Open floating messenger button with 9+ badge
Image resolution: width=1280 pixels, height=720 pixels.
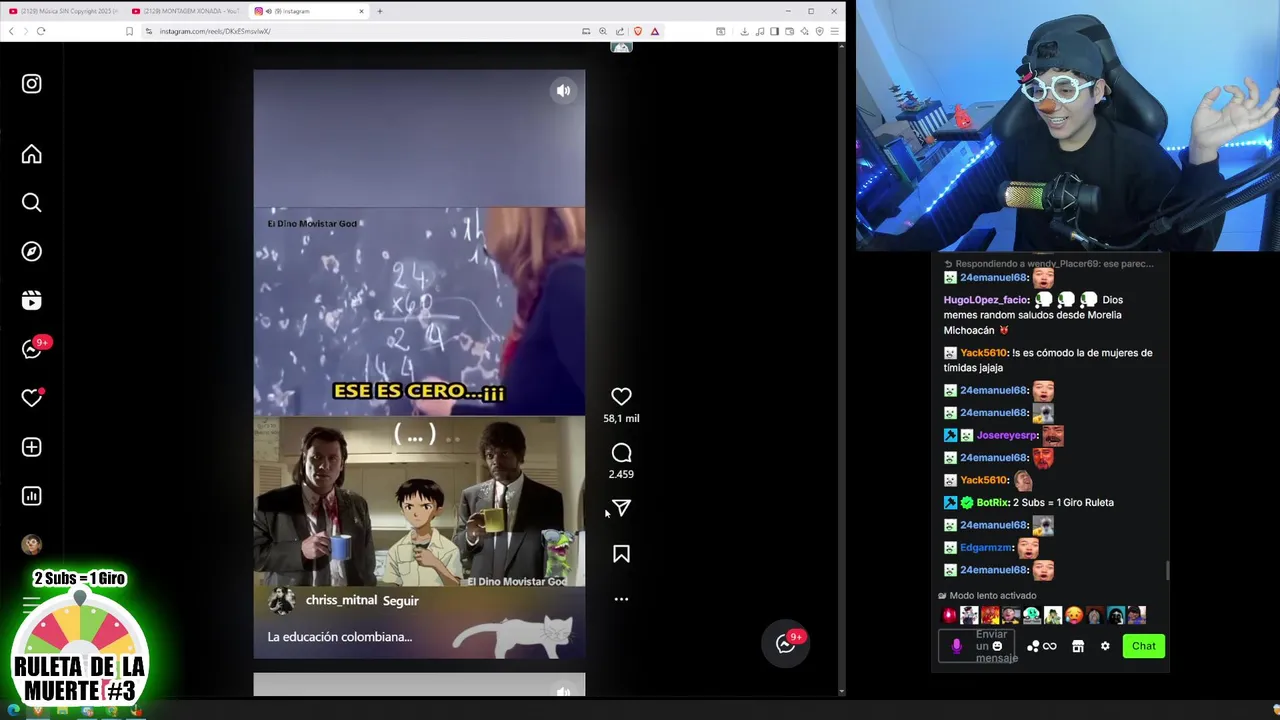coord(786,644)
